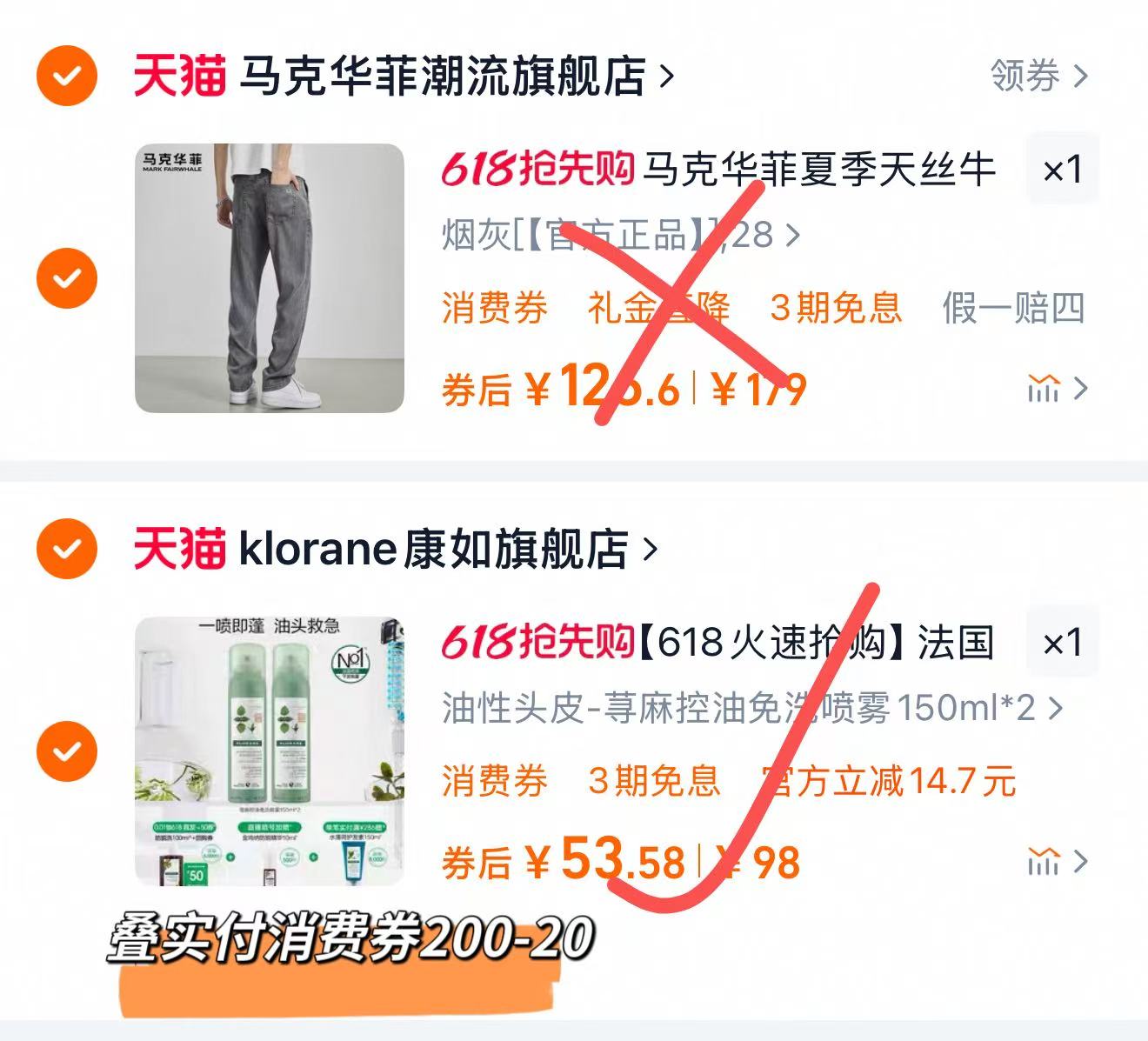Change the jeans quantity ×1 stepper
Image resolution: width=1148 pixels, height=1041 pixels.
point(1063,169)
